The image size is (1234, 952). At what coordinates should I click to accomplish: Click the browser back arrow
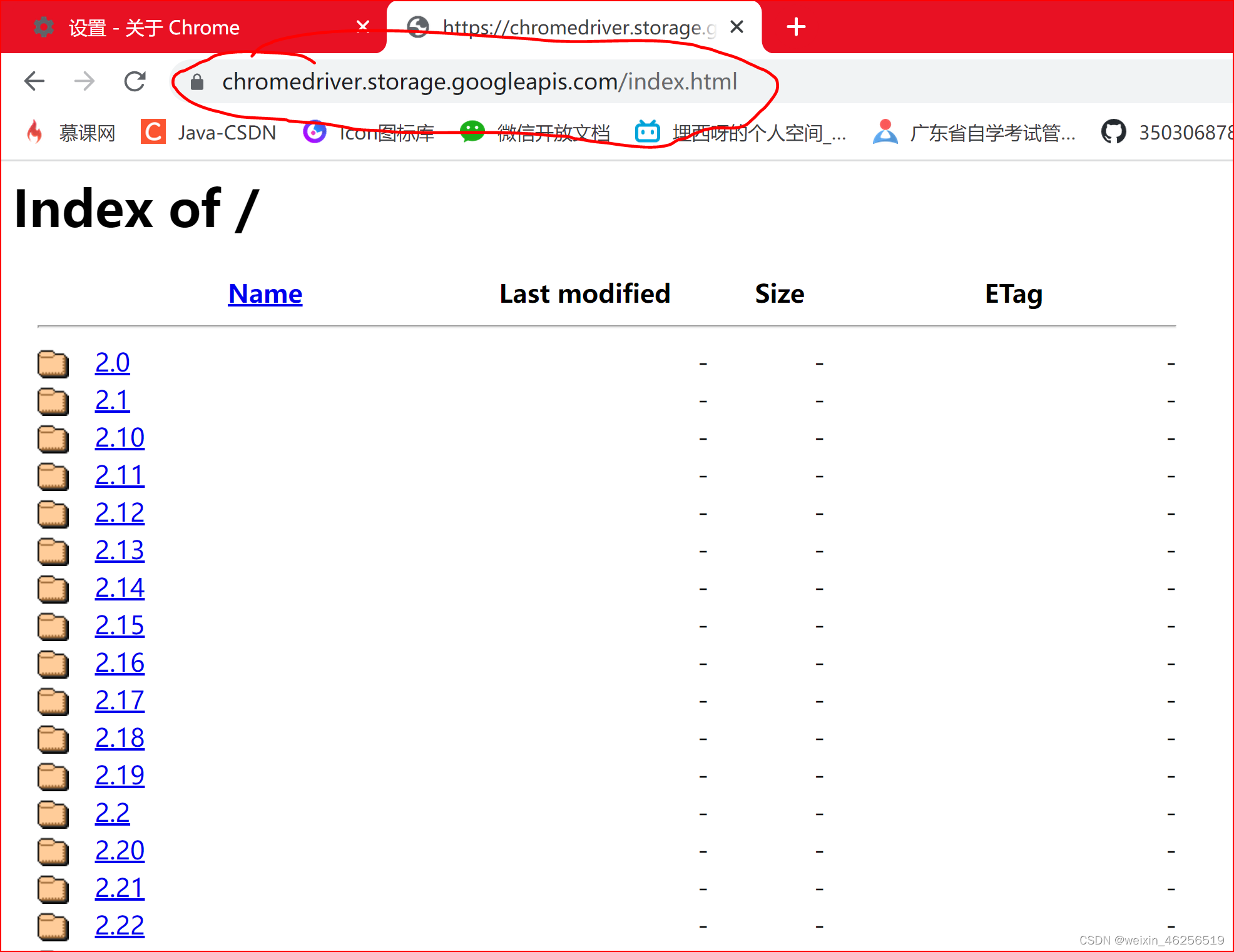(x=34, y=81)
